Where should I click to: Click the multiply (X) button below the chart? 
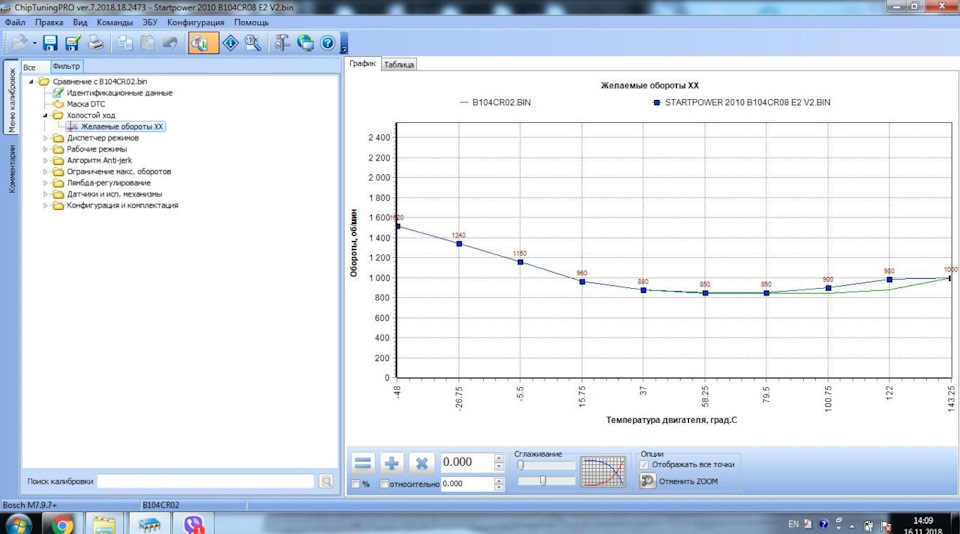(421, 463)
